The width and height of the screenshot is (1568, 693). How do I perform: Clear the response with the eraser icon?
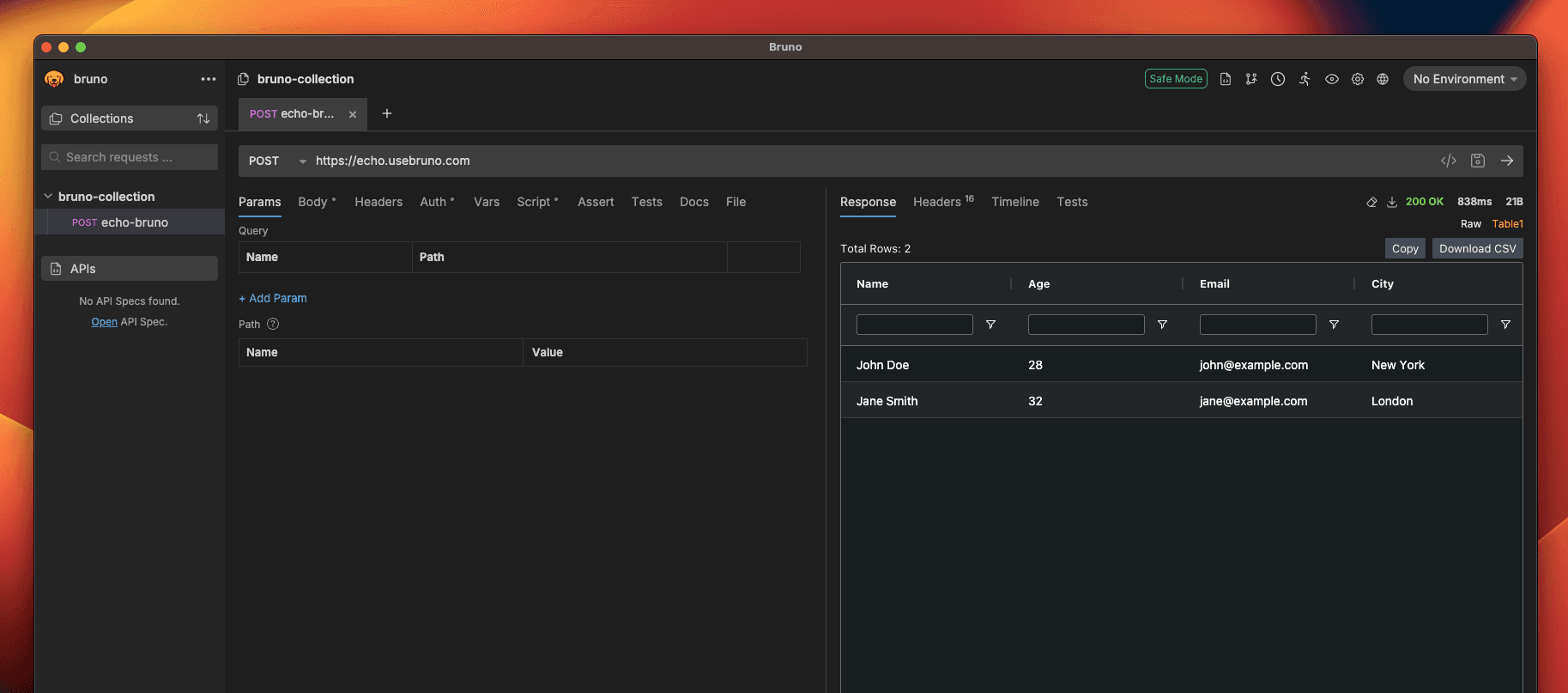1371,202
